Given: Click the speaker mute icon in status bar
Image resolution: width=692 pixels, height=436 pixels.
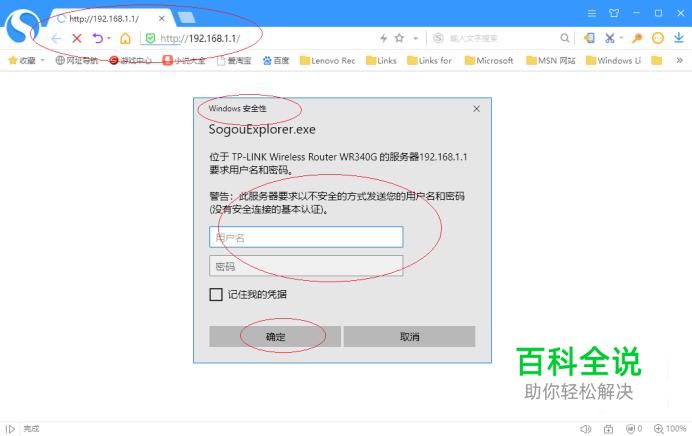Looking at the screenshot, I should pos(585,428).
